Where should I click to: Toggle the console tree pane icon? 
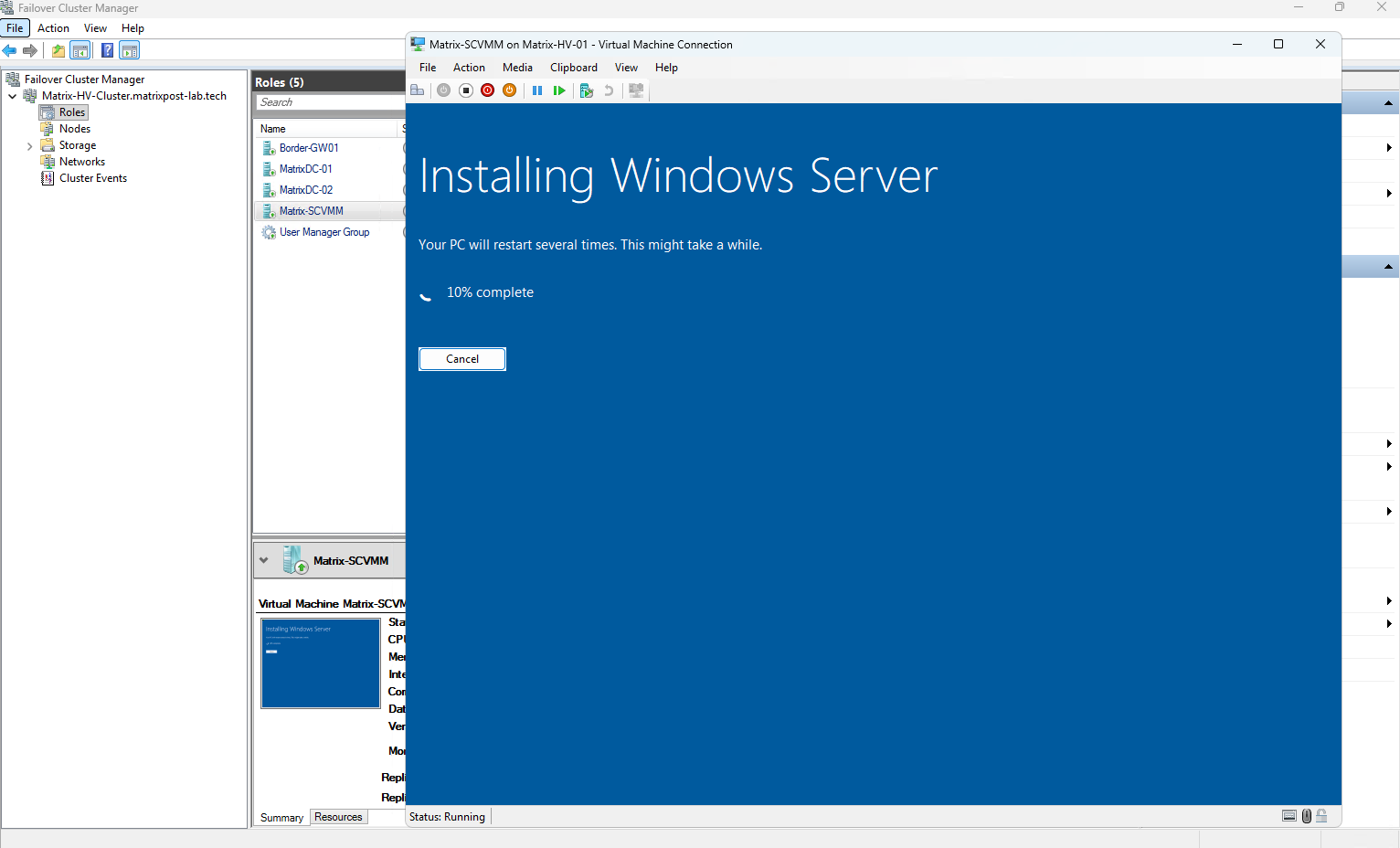point(80,50)
